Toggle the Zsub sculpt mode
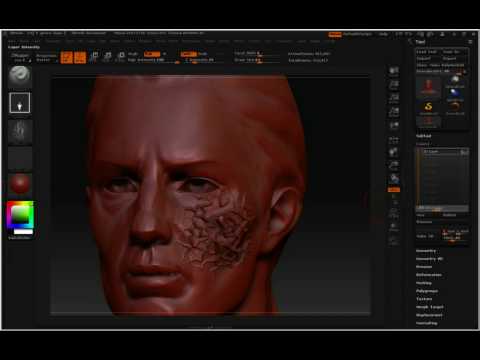Screen dimensions: 480x360 203,54
